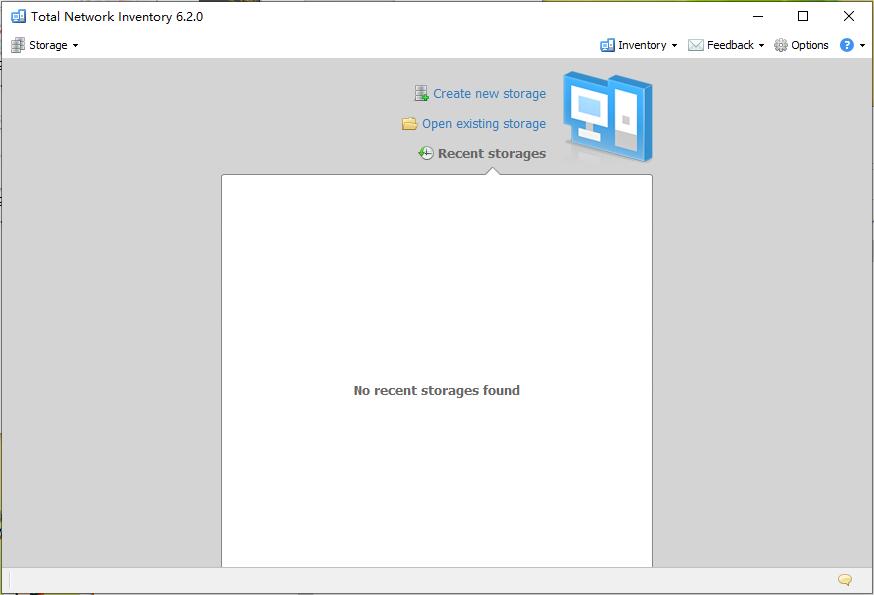Viewport: 874px width, 595px height.
Task: Open the Feedback menu
Action: (726, 45)
